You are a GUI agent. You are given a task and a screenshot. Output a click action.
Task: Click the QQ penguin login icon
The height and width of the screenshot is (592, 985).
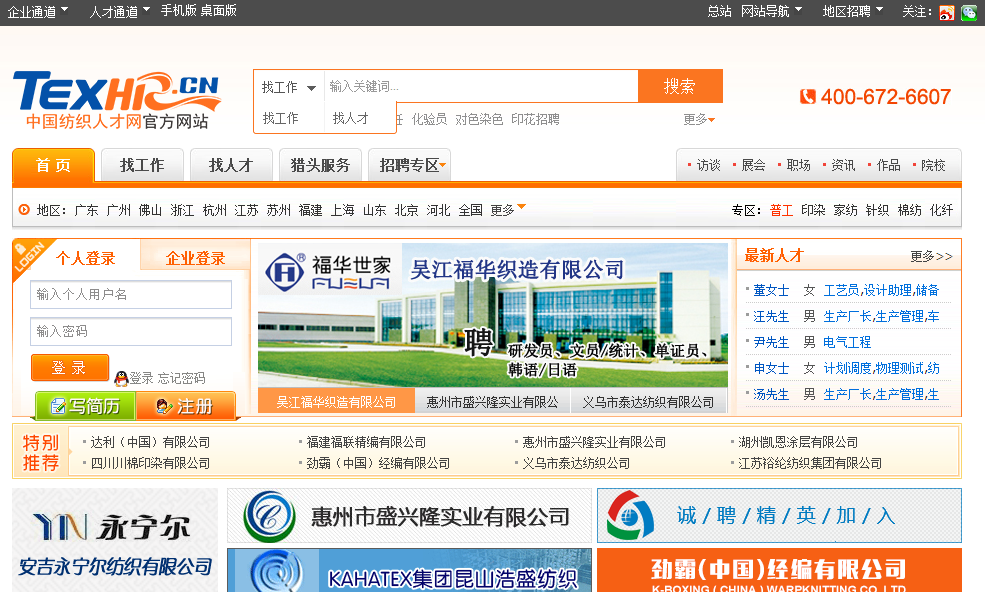click(x=121, y=378)
